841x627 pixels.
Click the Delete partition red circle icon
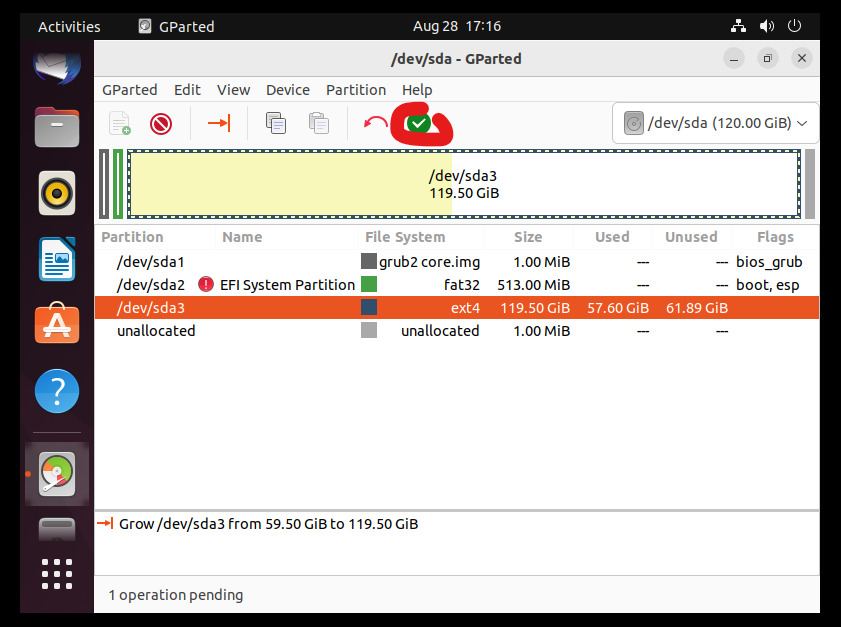(161, 124)
